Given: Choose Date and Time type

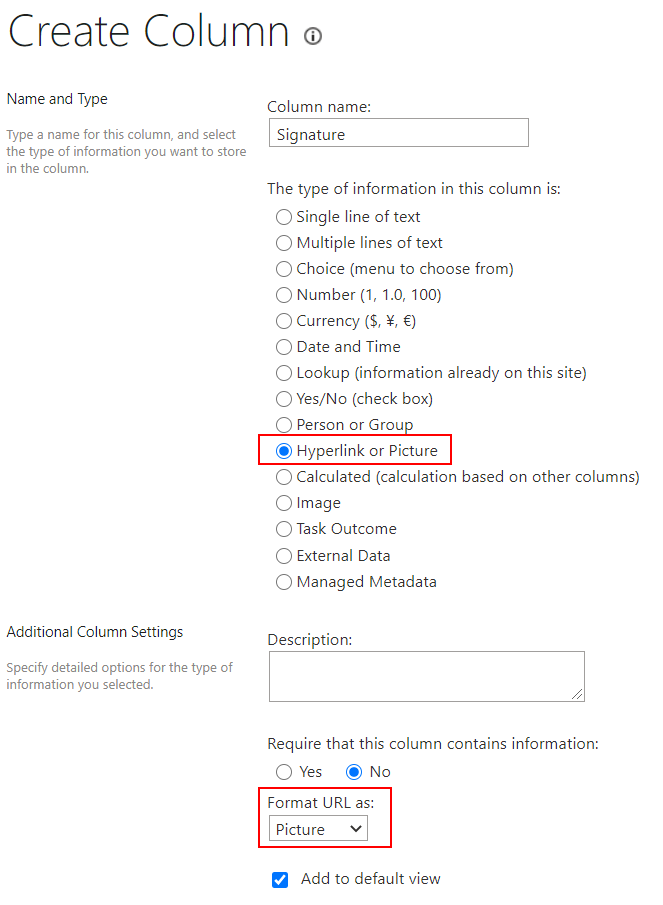Looking at the screenshot, I should (x=284, y=347).
